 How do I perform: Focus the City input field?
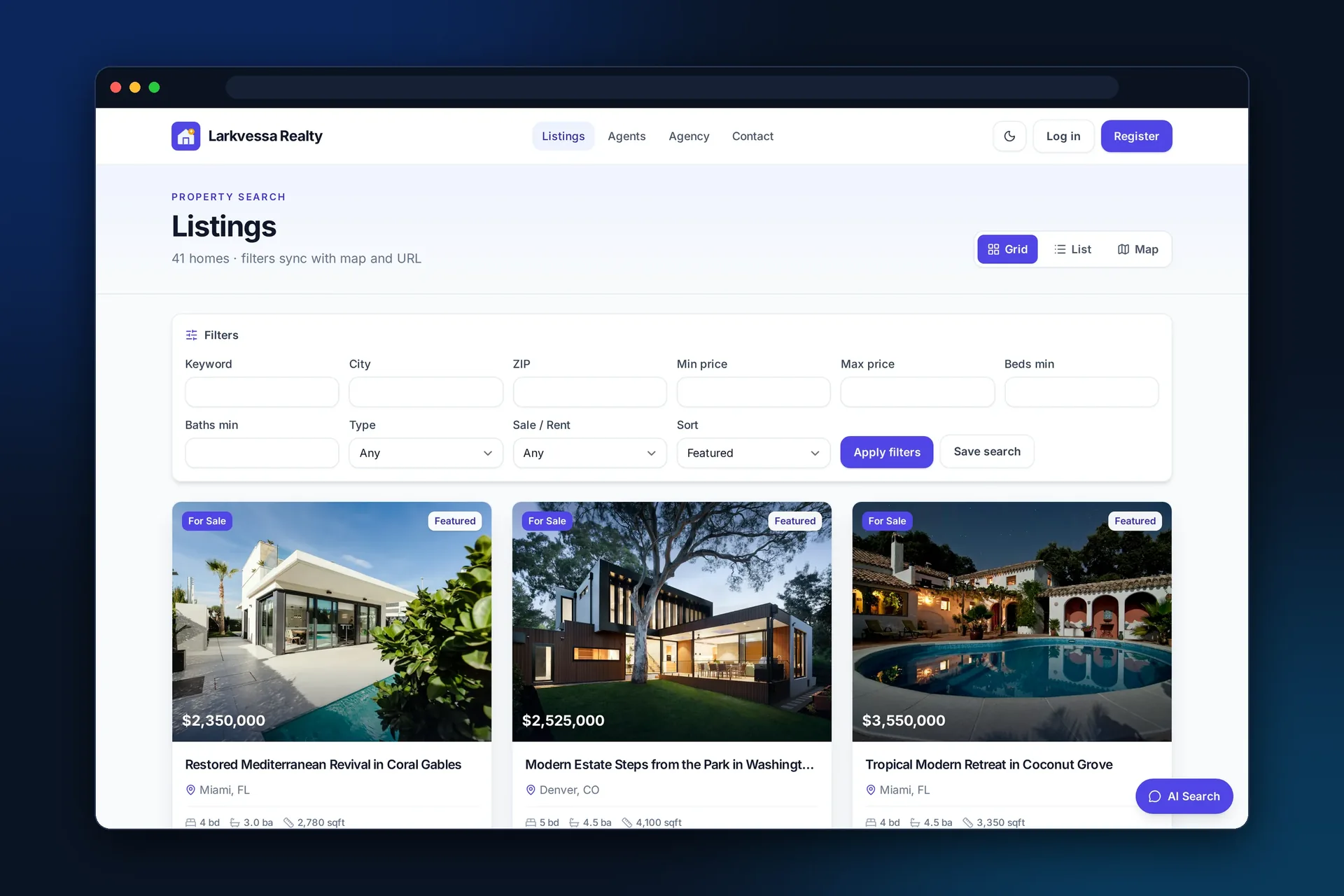[426, 392]
